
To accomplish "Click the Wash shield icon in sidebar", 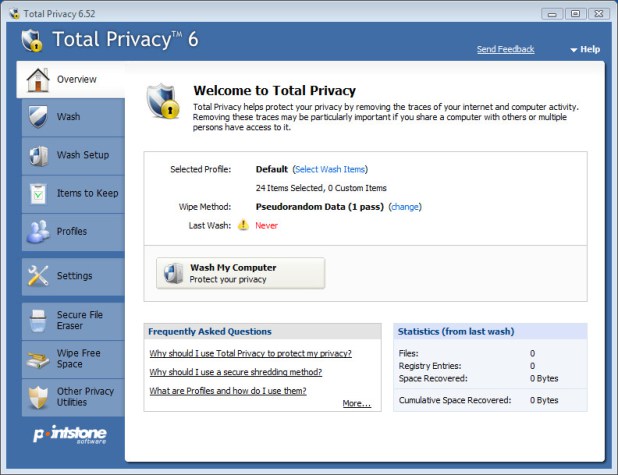I will point(38,117).
